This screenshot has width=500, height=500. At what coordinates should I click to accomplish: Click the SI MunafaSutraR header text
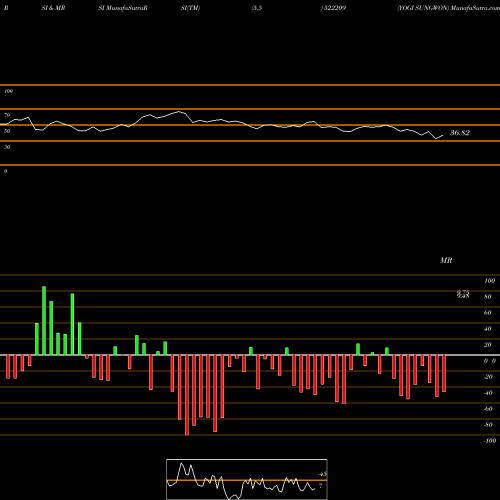click(123, 8)
